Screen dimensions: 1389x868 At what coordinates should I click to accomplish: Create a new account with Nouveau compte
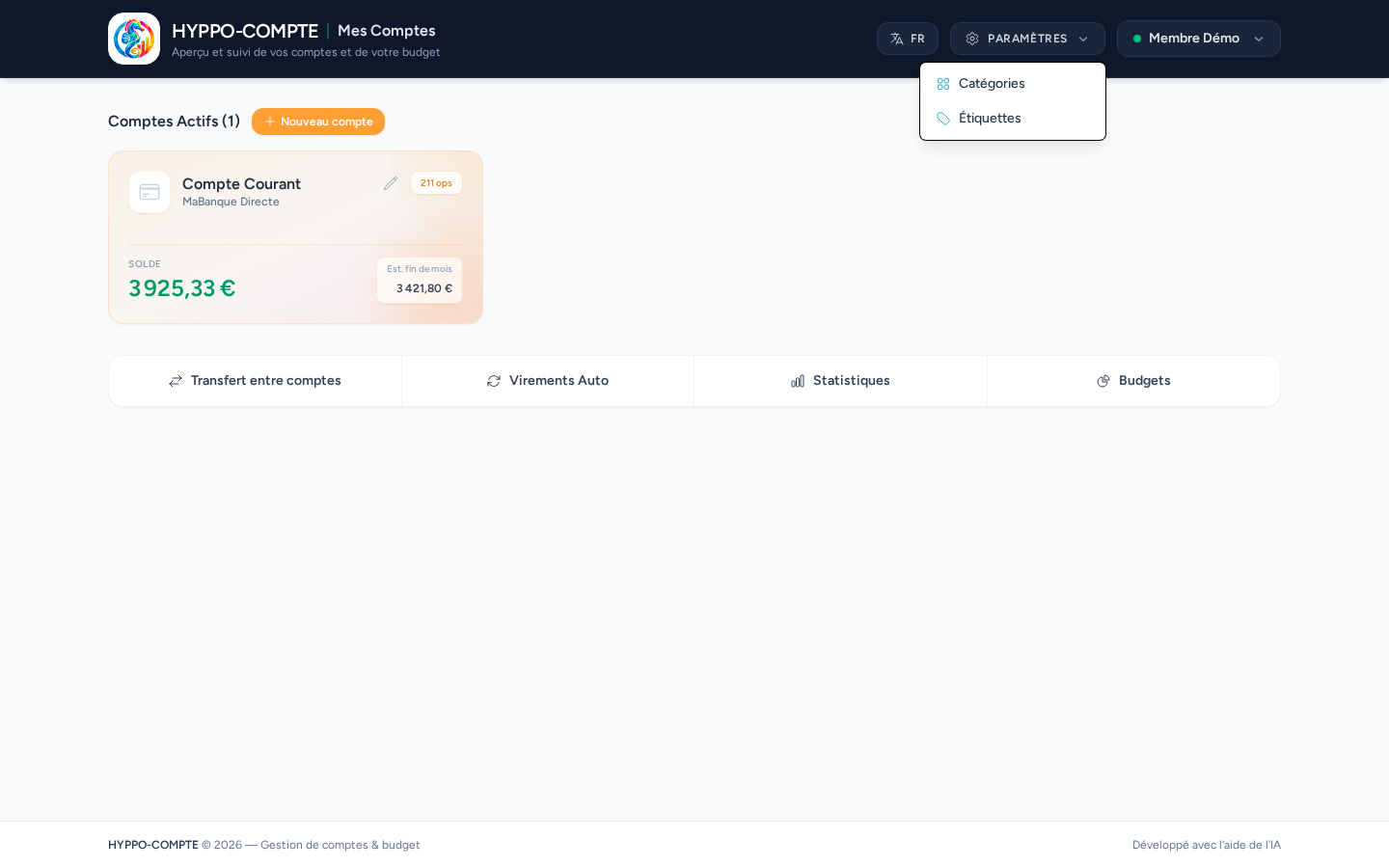click(x=318, y=122)
